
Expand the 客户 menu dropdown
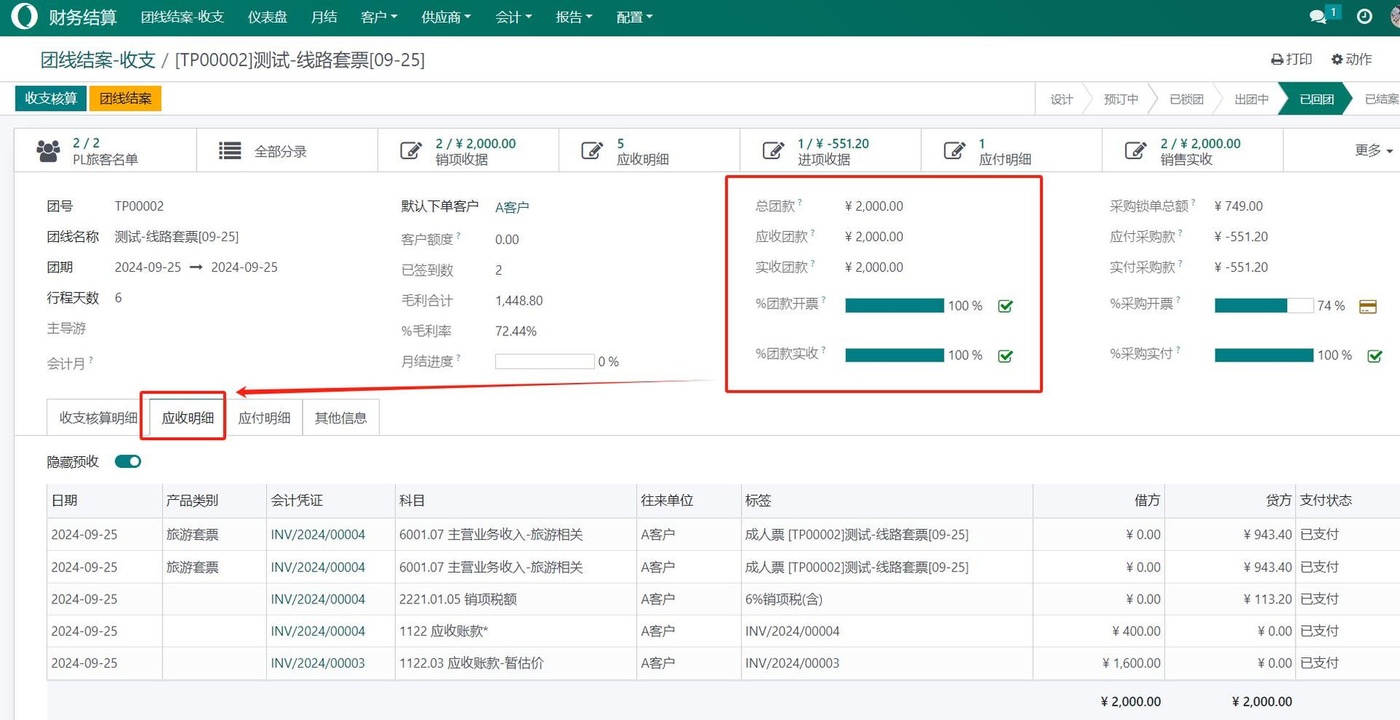379,17
